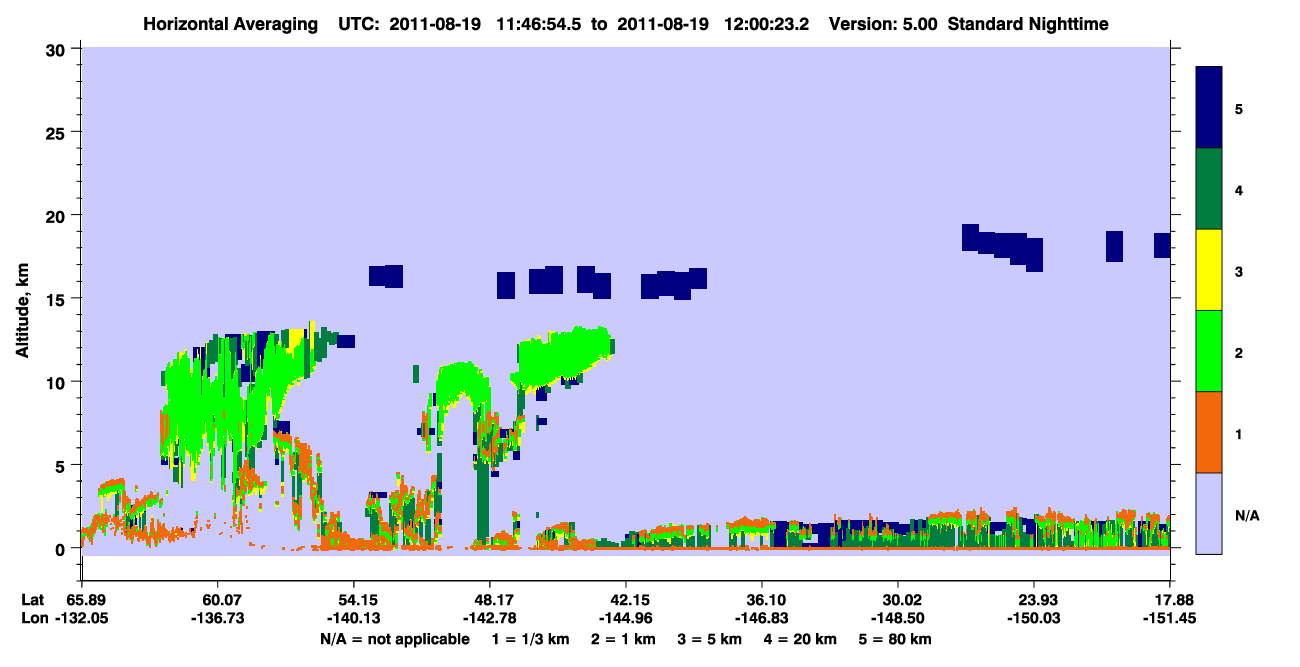Click the start time '11:46:54.5' in the title
Screen dimensions: 1300x667
[540, 24]
